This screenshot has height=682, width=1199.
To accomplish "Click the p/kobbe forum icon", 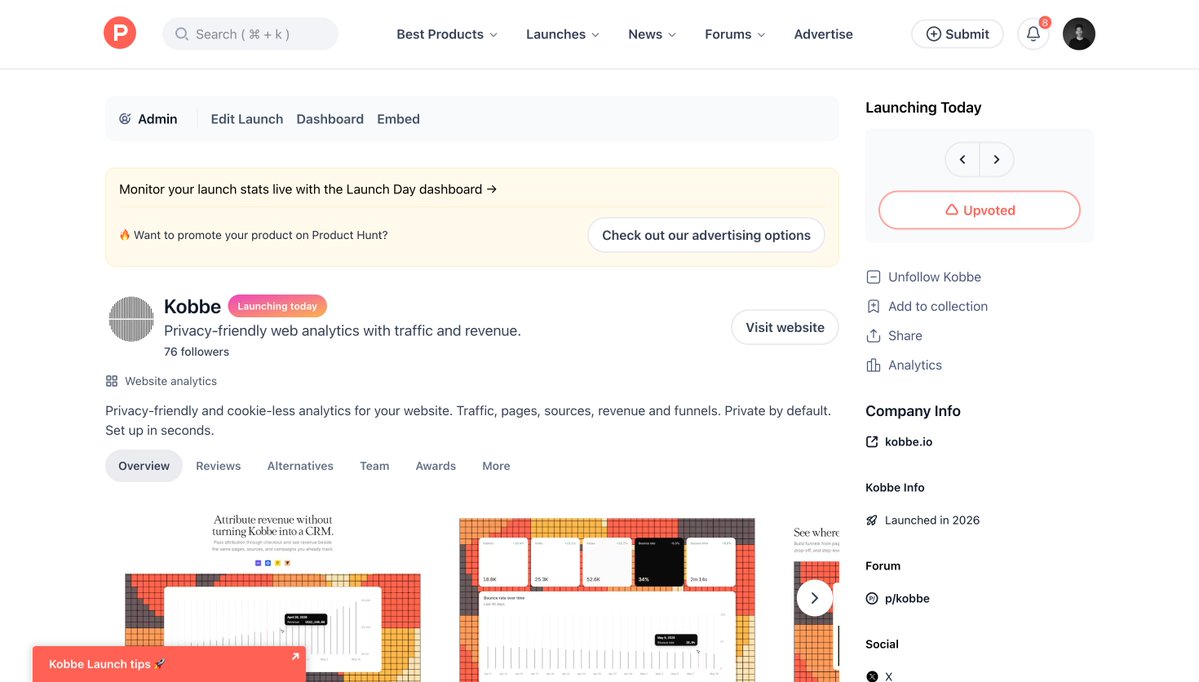I will 872,598.
